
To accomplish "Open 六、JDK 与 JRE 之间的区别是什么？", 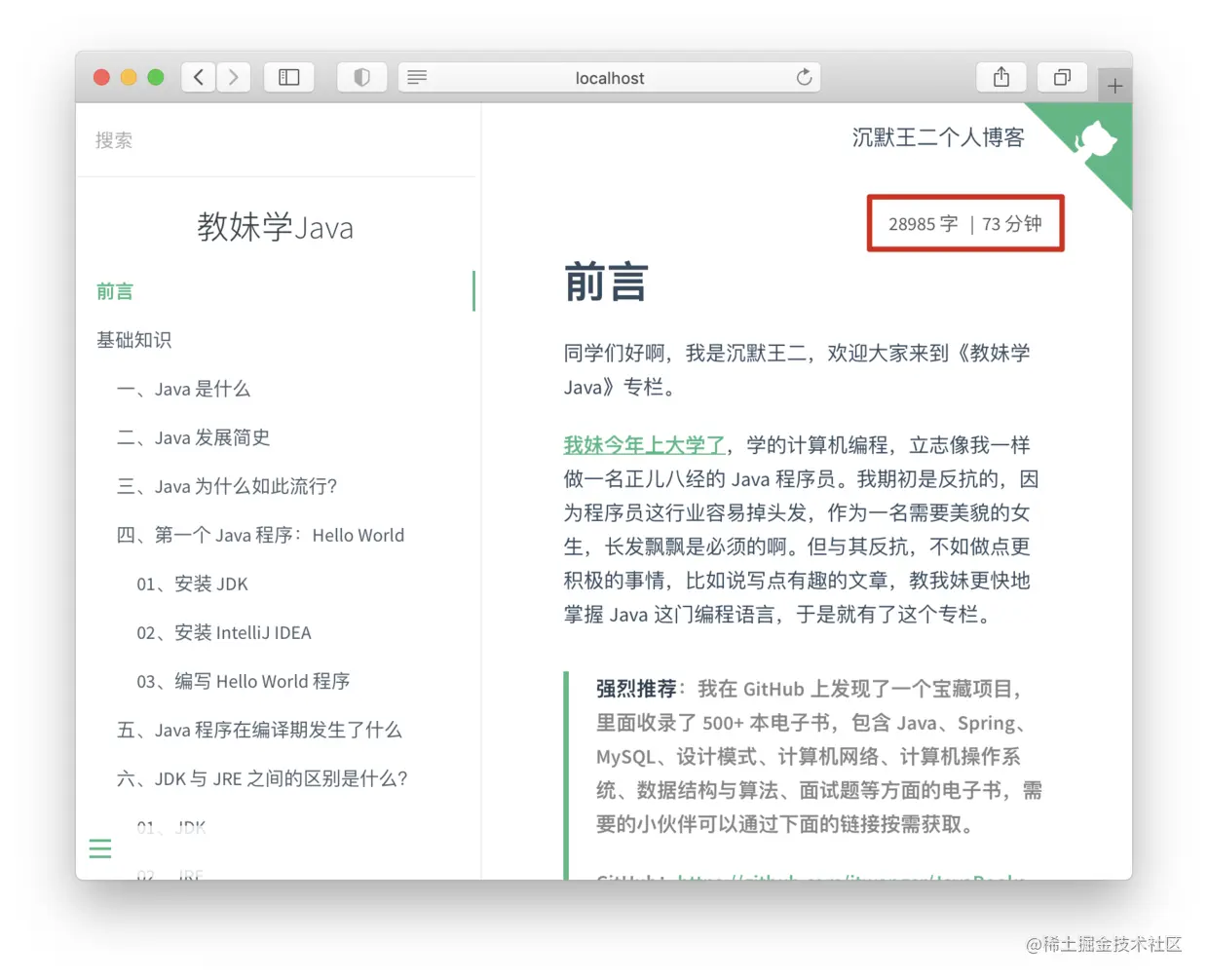I will tap(262, 778).
